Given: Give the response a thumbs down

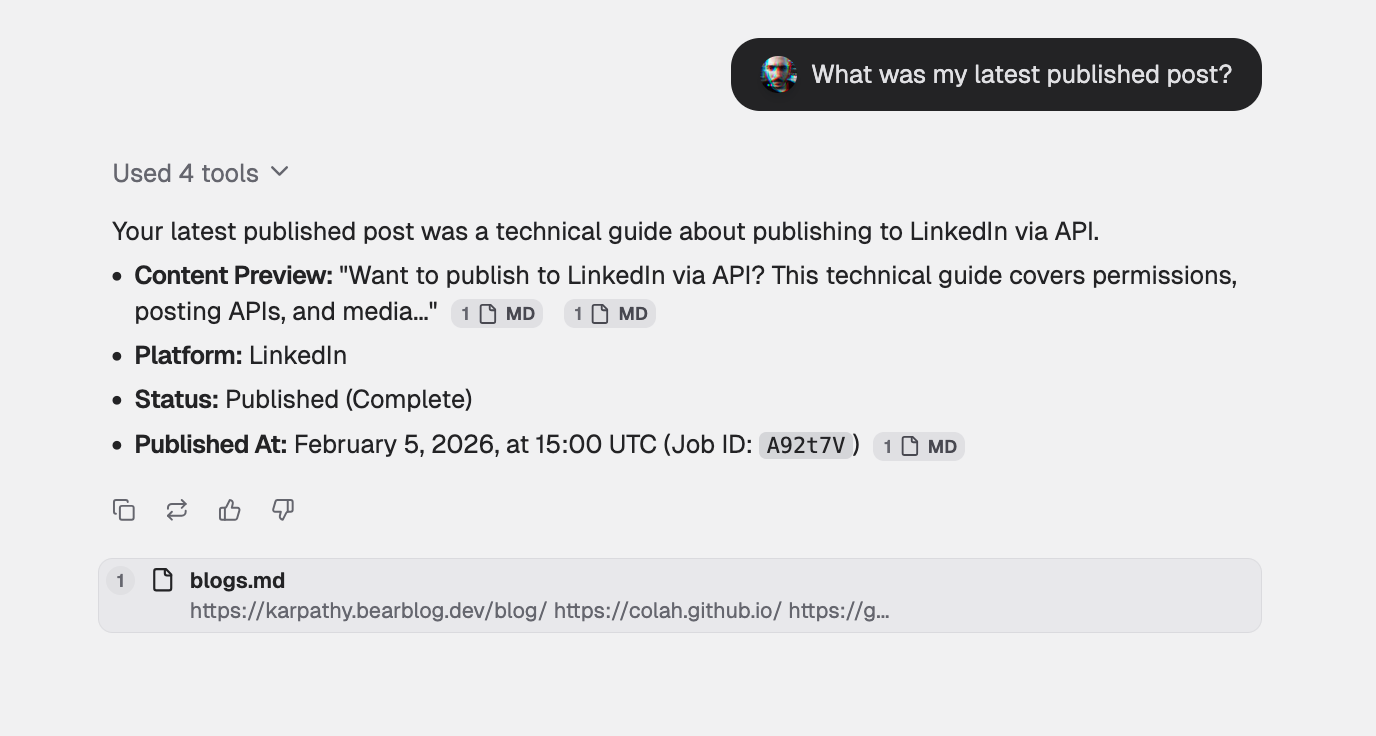Looking at the screenshot, I should (x=282, y=510).
